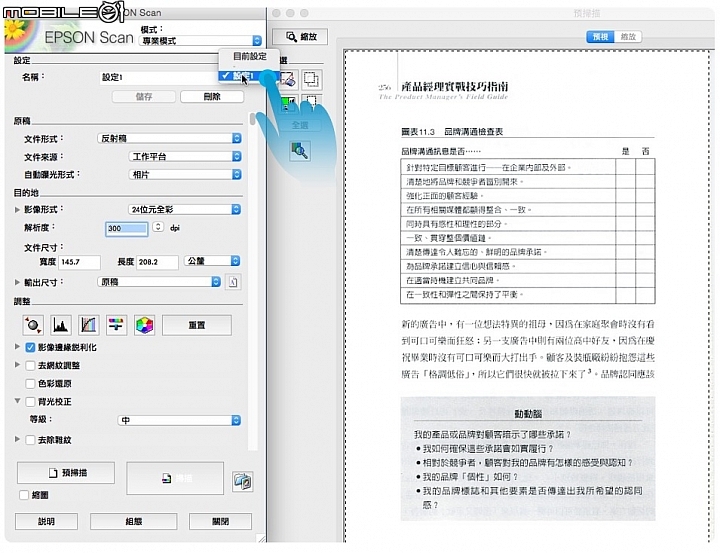Toggle the 縮圖 thumbnail checkbox

click(24, 495)
